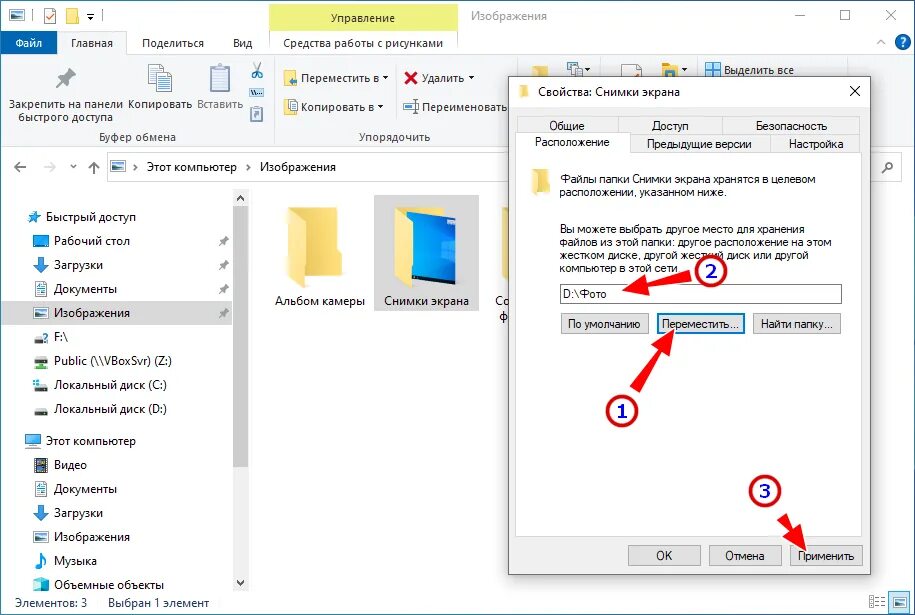Image resolution: width=915 pixels, height=615 pixels.
Task: Click the scissors Cut icon
Action: click(257, 71)
